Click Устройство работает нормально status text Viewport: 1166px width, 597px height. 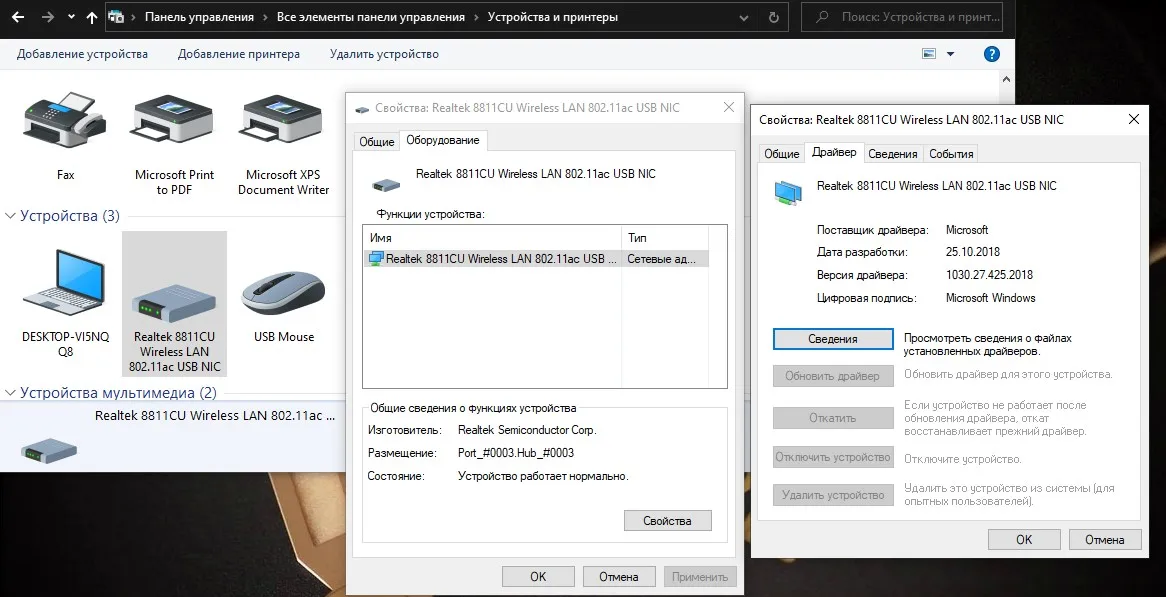[x=543, y=476]
